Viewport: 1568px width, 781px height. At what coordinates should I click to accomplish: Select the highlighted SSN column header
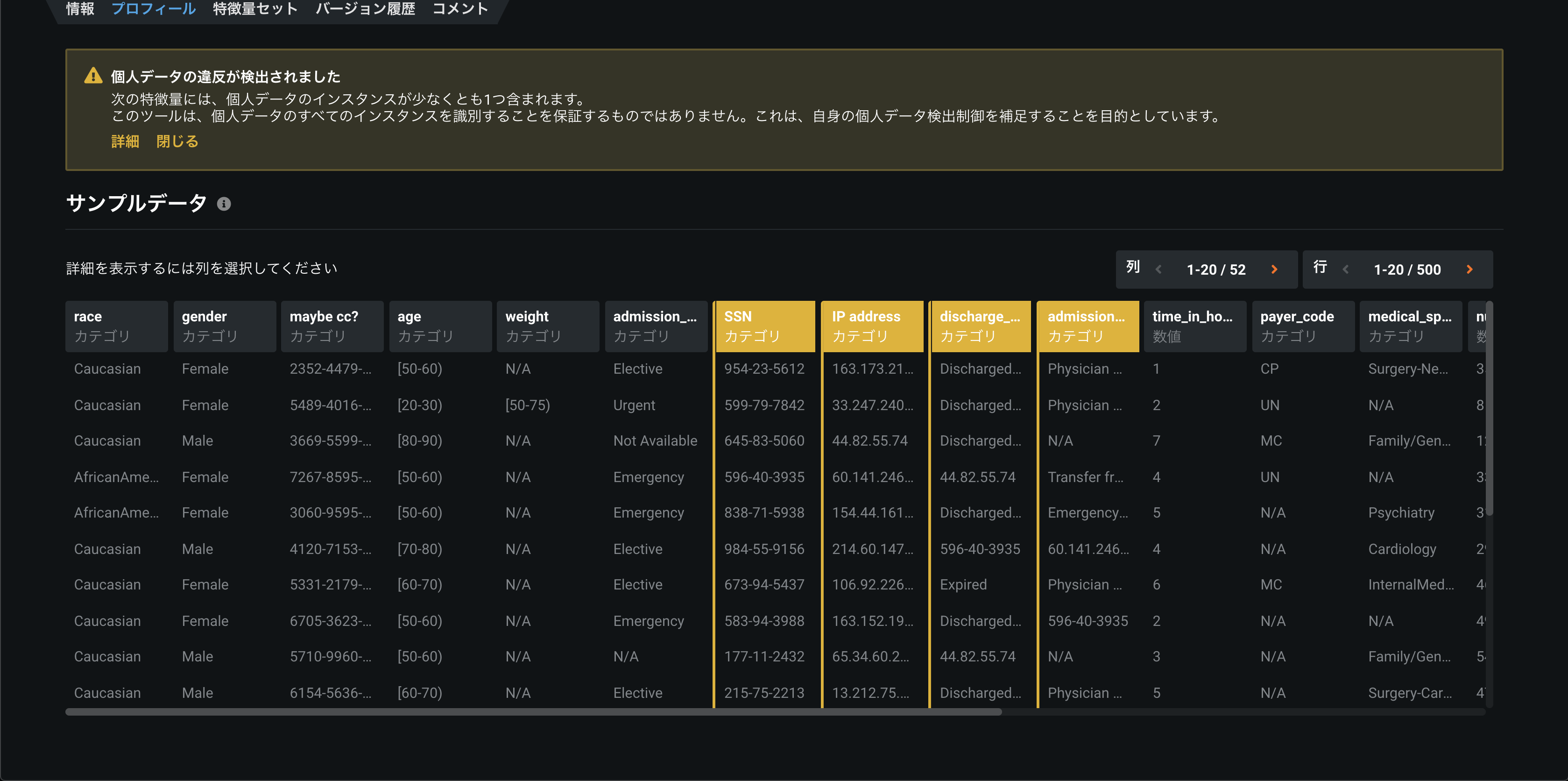764,326
